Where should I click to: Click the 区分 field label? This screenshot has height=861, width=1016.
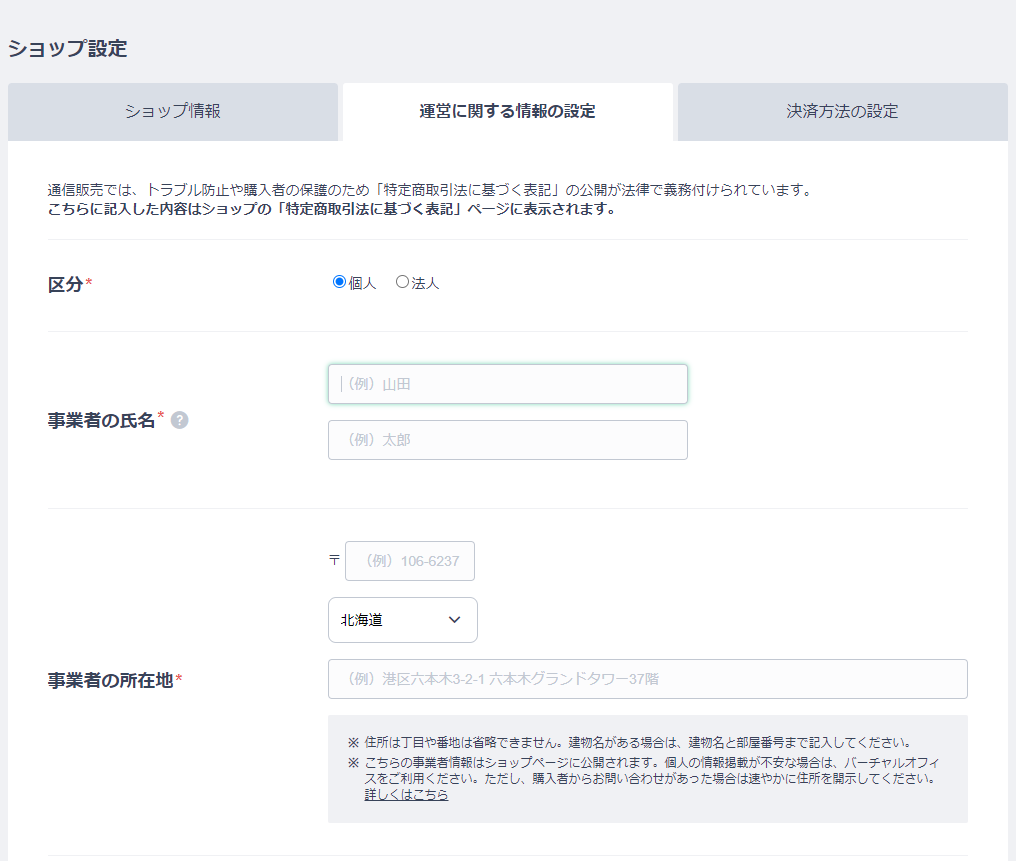pos(65,285)
